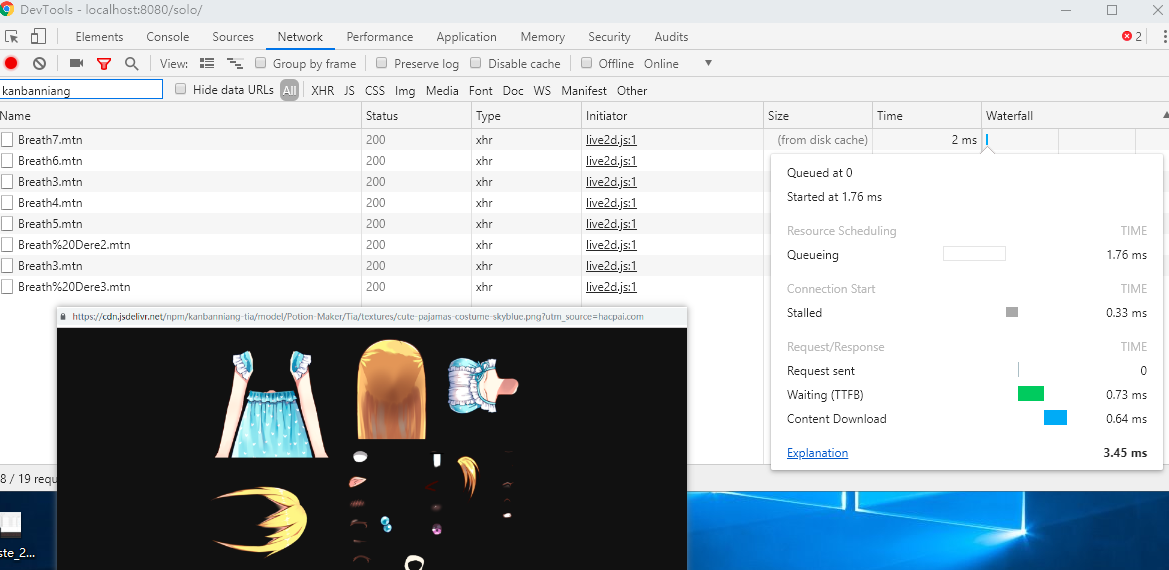Select the Breath%20Dere2.mtn request row
This screenshot has height=570, width=1169.
click(x=74, y=245)
